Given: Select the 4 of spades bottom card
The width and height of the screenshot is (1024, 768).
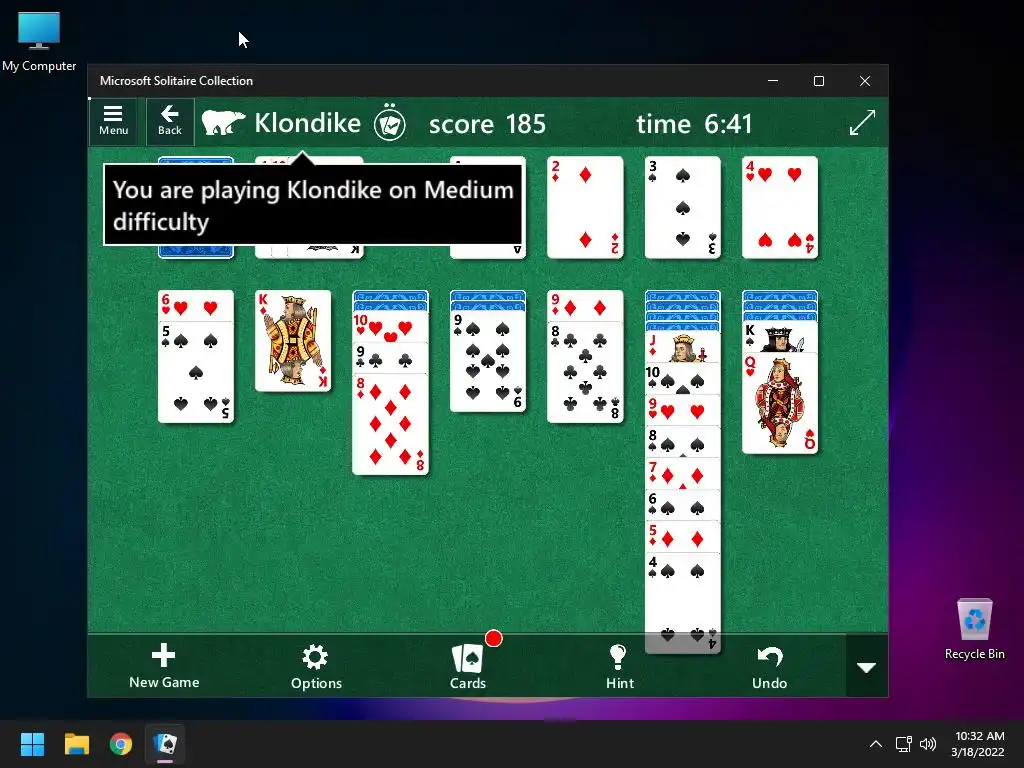Looking at the screenshot, I should (x=682, y=603).
